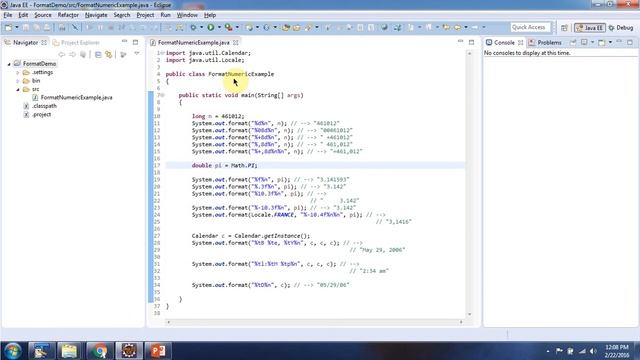Open Google Chrome from the taskbar
This screenshot has width=640, height=360.
pyautogui.click(x=99, y=351)
